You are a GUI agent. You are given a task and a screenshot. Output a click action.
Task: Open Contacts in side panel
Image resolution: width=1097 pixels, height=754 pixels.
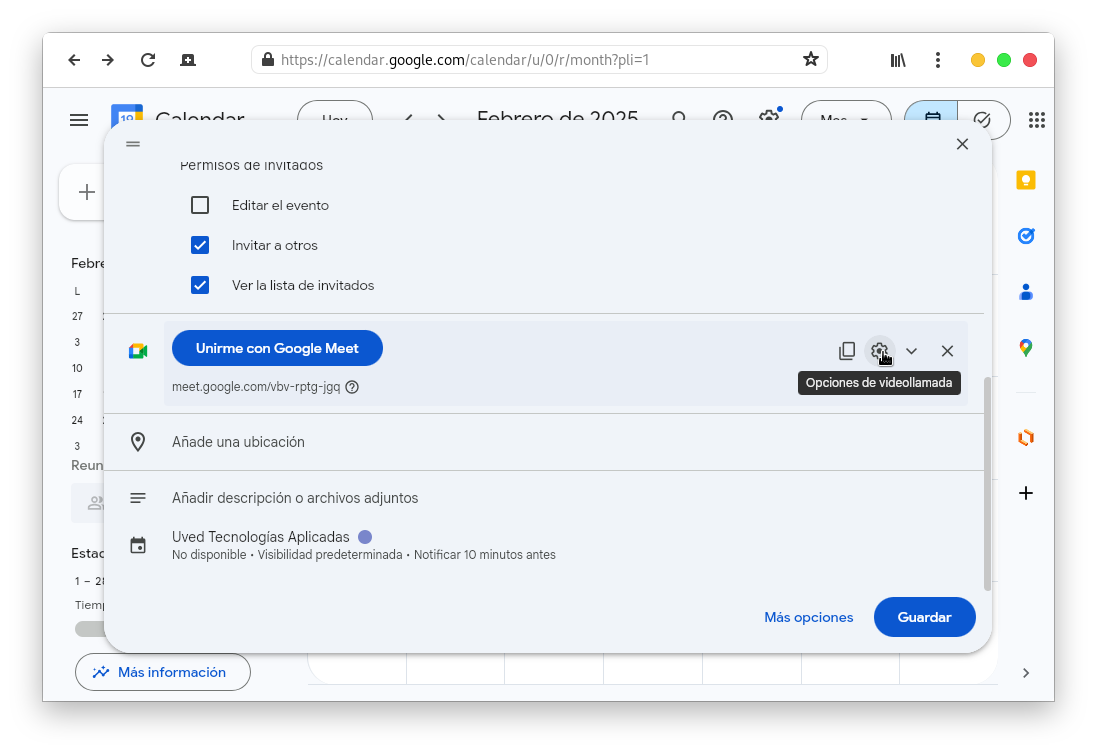click(1025, 292)
